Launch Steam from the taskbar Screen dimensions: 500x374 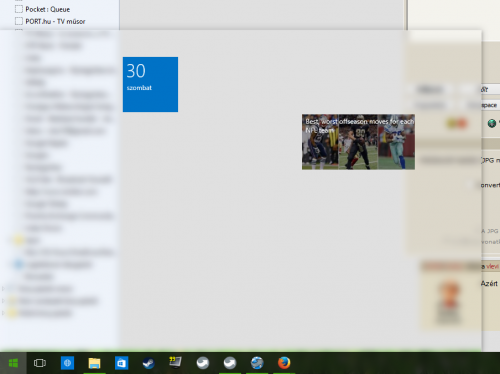click(x=149, y=363)
